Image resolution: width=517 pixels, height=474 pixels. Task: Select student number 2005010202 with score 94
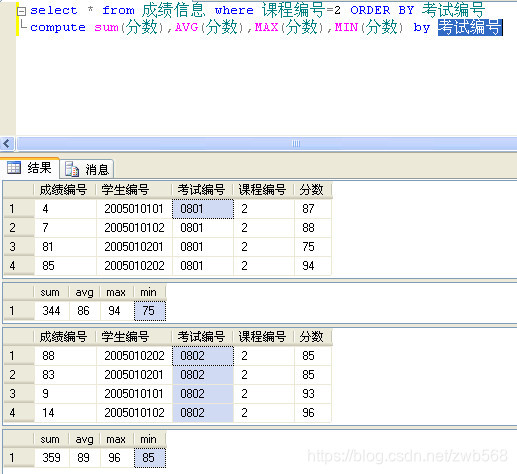(134, 266)
